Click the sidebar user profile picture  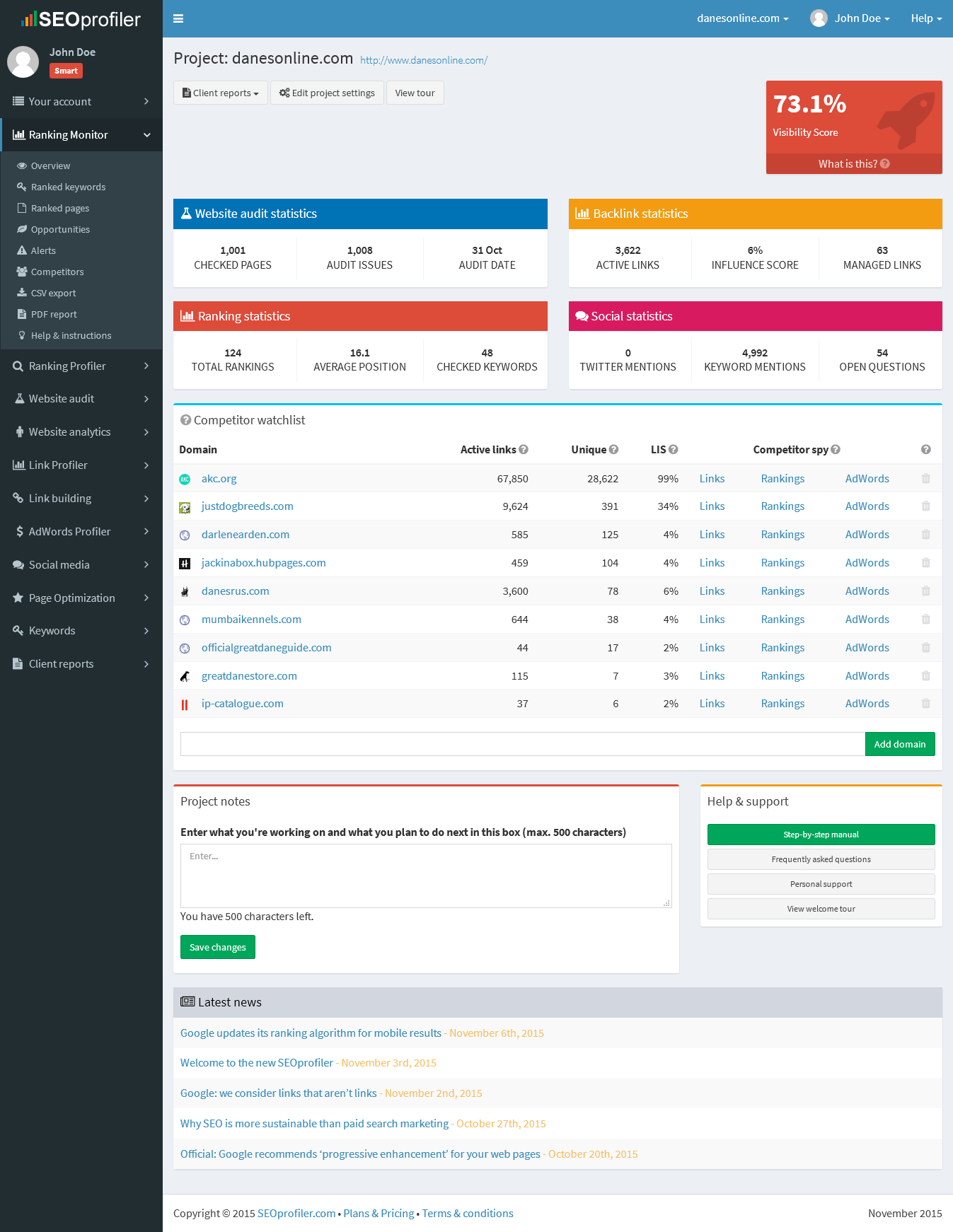point(23,62)
